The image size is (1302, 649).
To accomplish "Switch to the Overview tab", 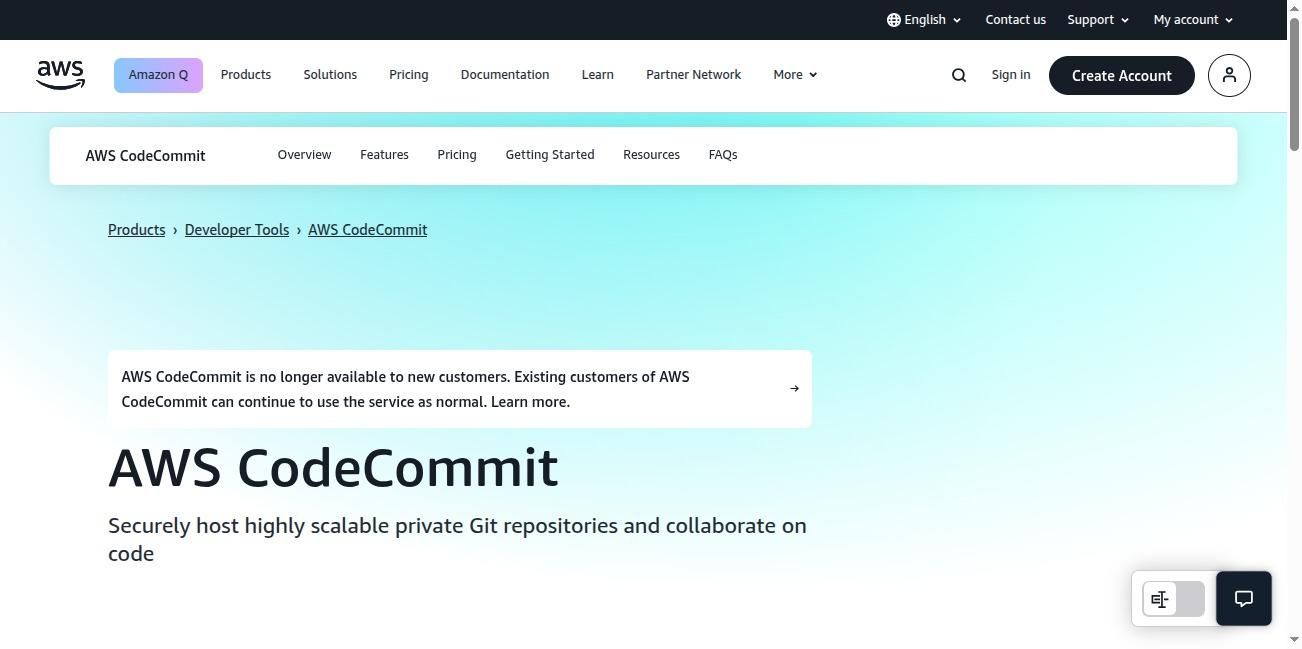I will point(304,155).
